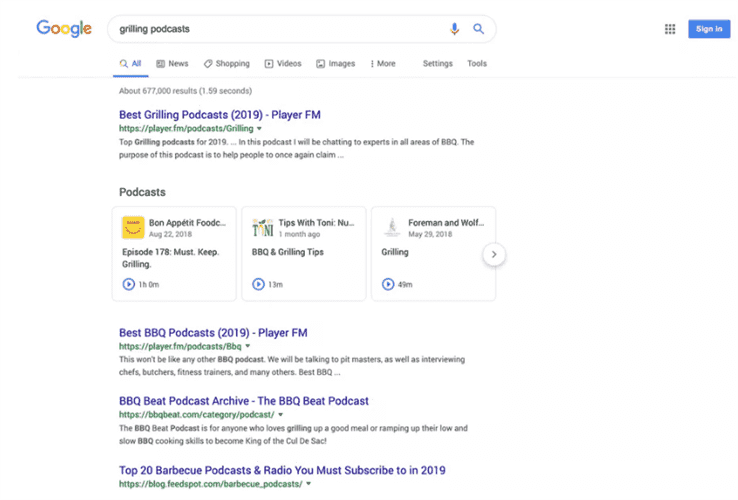This screenshot has height=500, width=738.
Task: Click Tips With Toni podcast thumbnail
Action: coord(263,227)
